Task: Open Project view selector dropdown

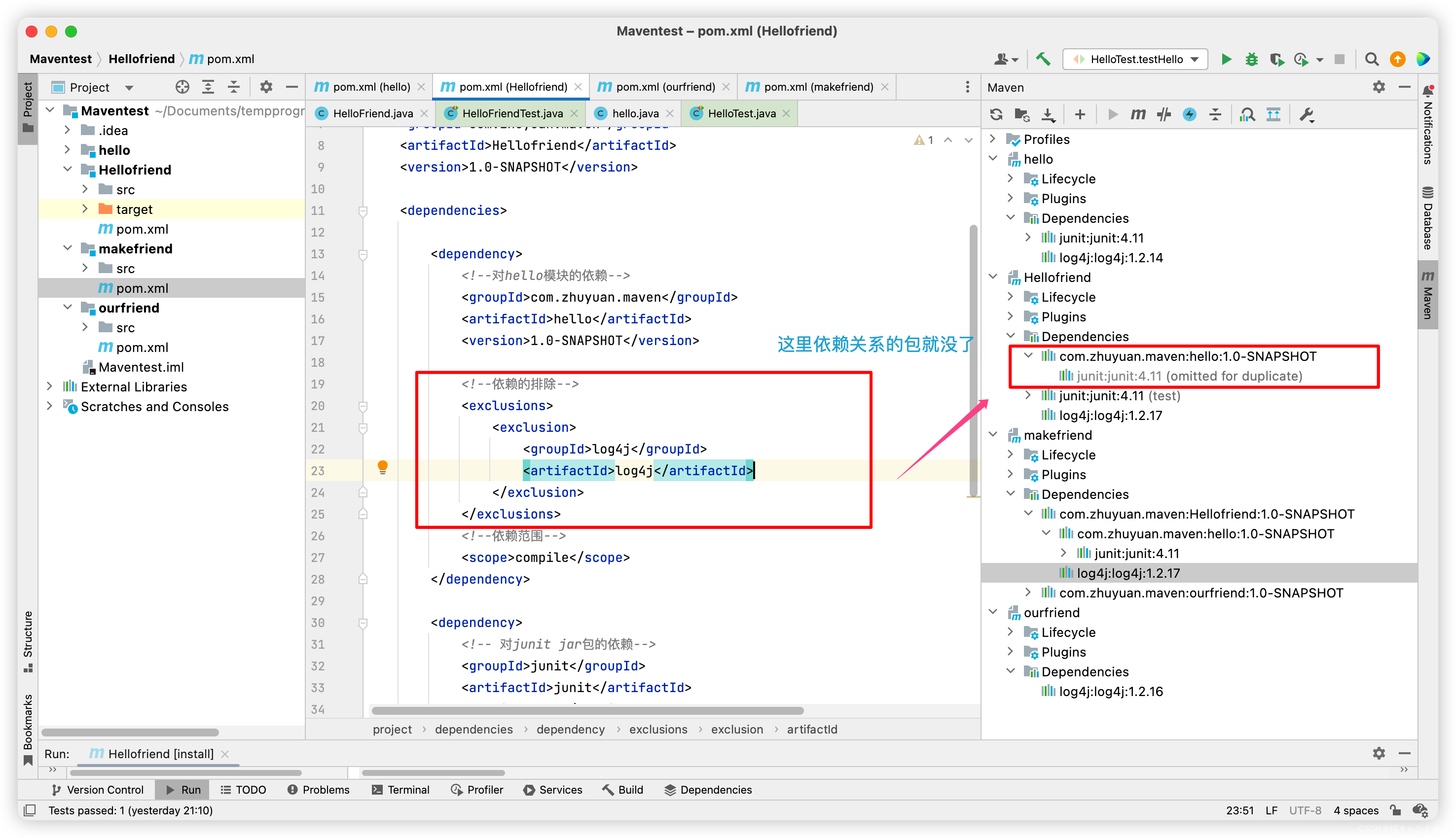Action: [x=92, y=87]
